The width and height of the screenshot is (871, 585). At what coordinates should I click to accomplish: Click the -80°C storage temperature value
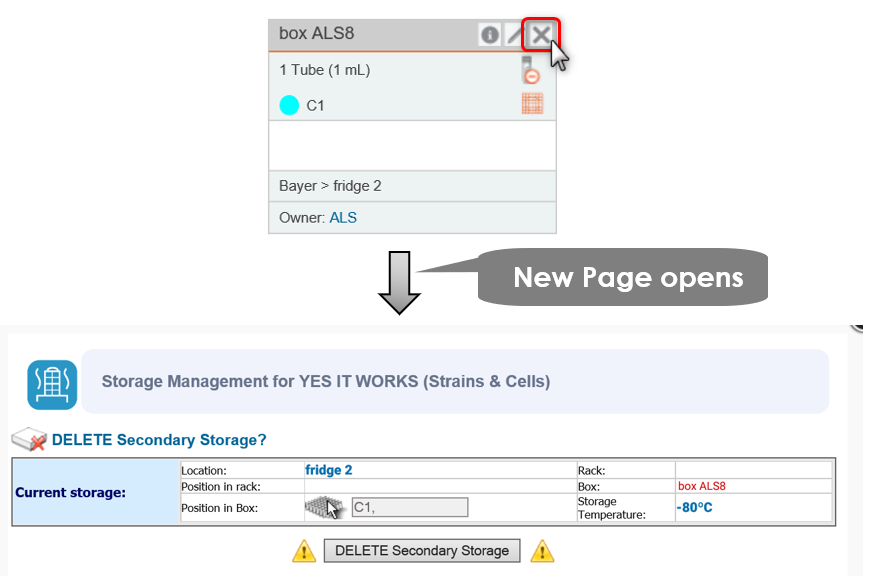point(694,507)
